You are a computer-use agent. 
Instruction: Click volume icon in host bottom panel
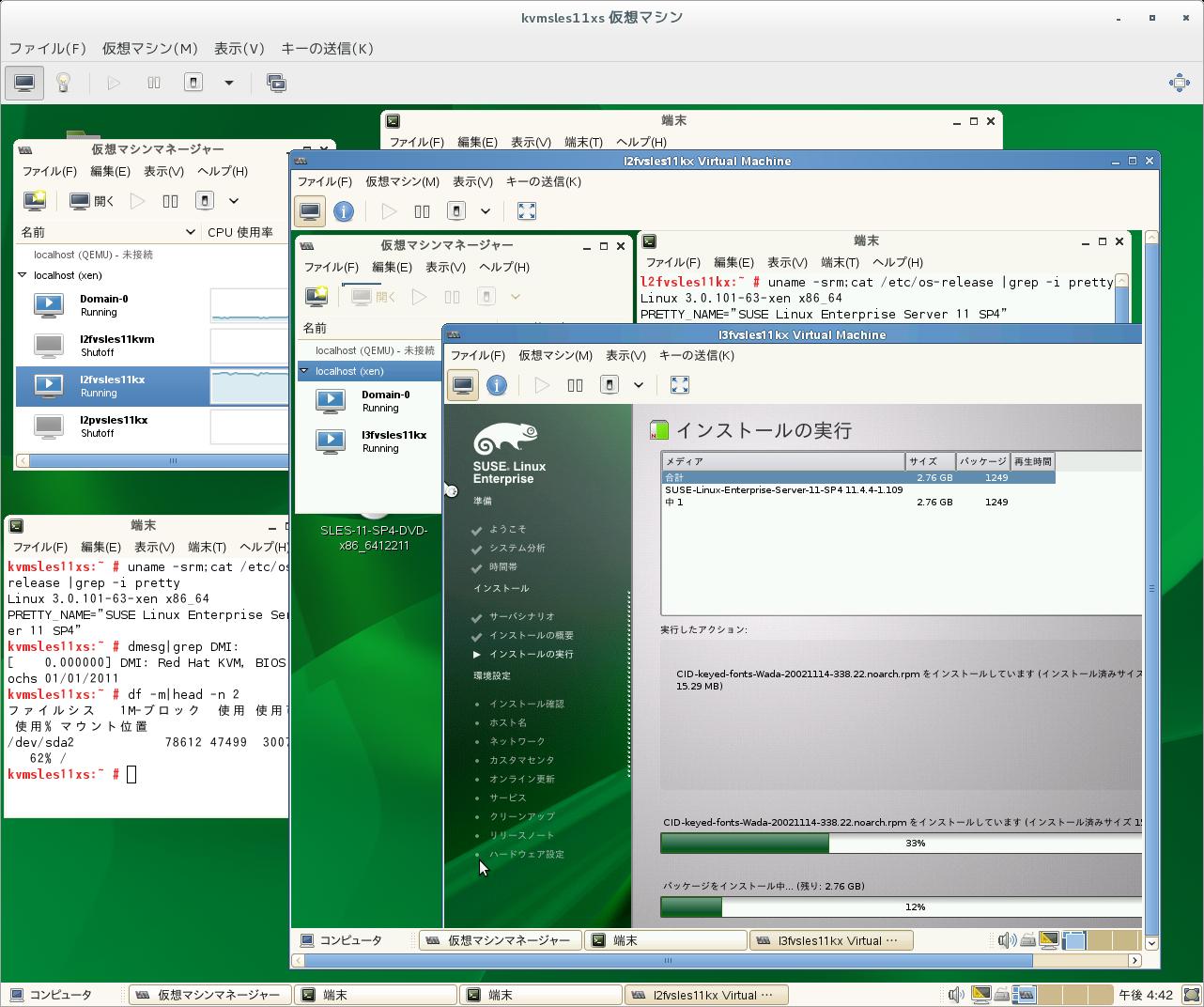956,995
